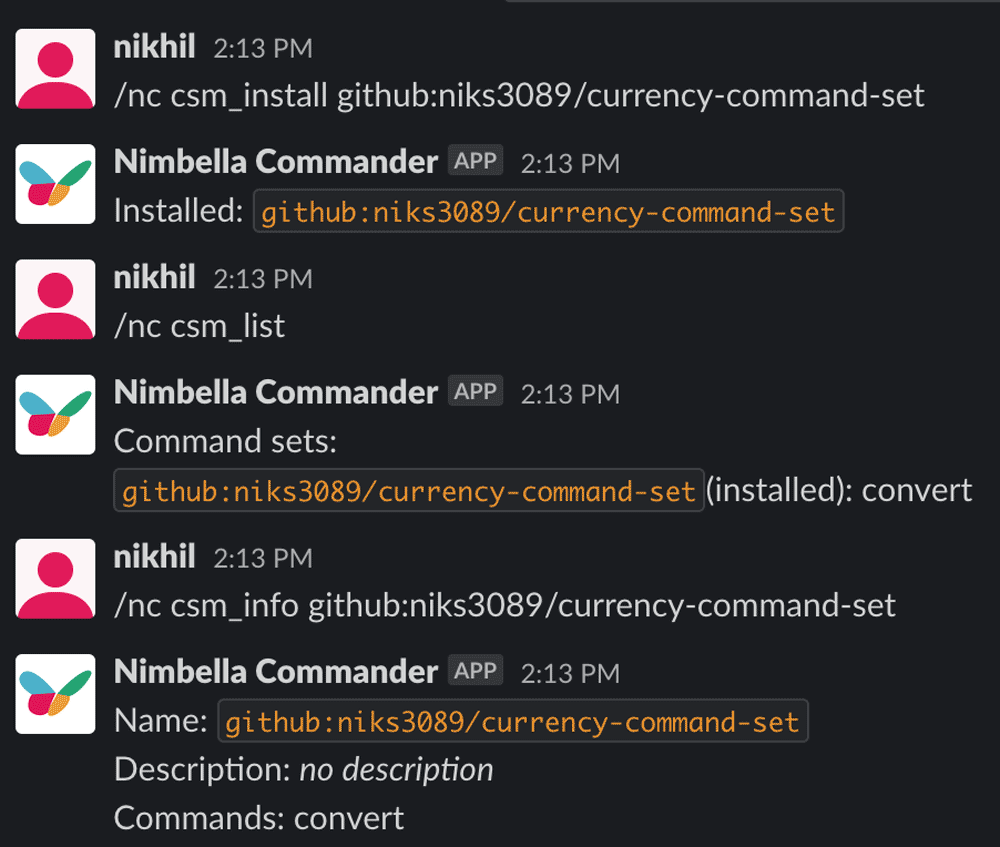Click the 2:13 PM timestamp on the csm_list message

pos(263,278)
